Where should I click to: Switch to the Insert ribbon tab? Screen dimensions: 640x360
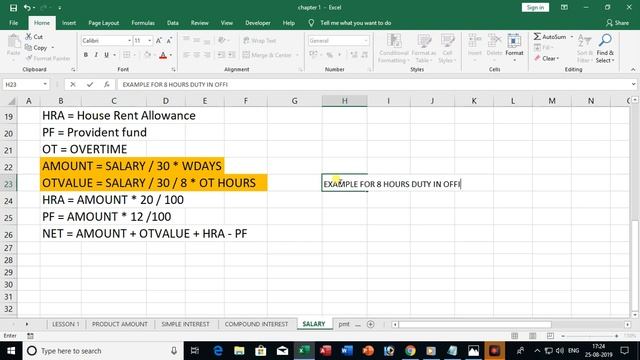[x=69, y=23]
